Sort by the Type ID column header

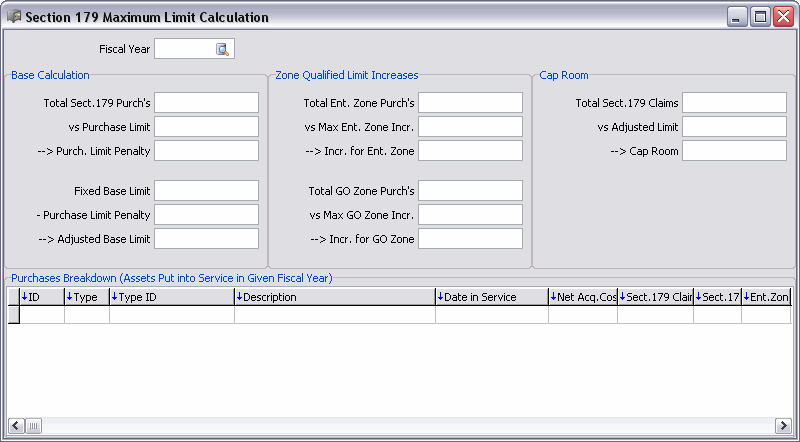click(171, 297)
